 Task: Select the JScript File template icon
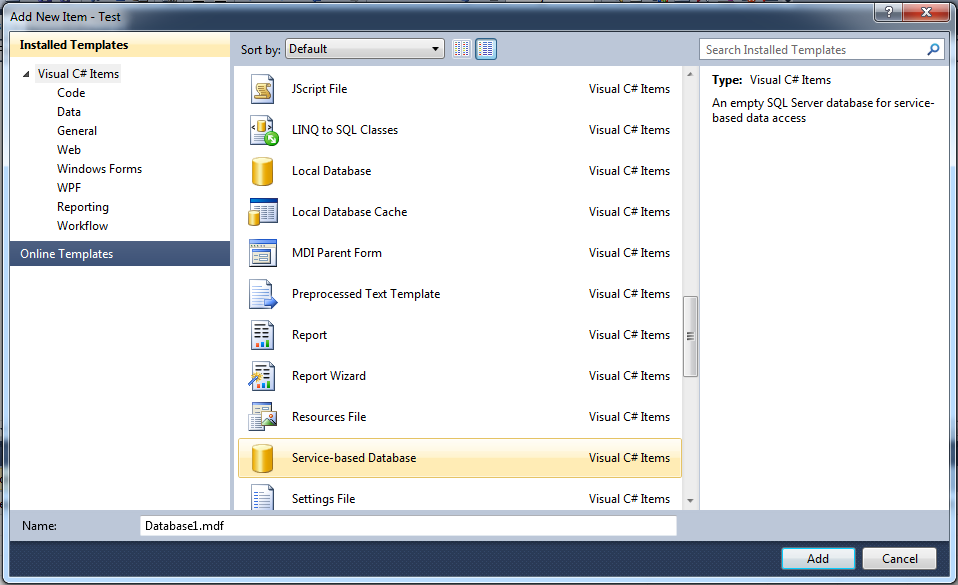(263, 89)
